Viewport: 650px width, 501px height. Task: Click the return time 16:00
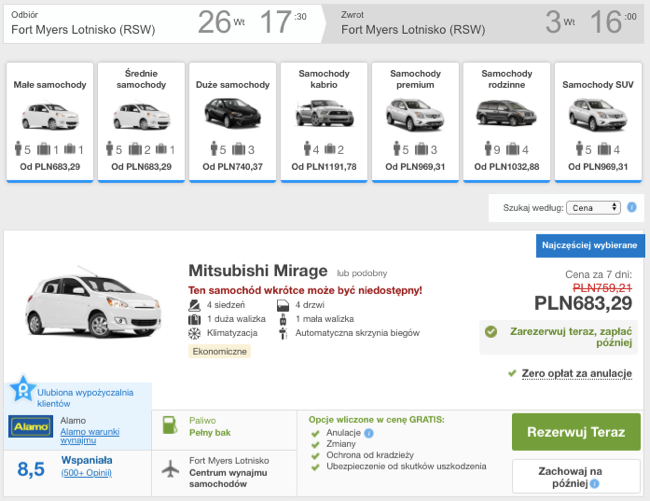pos(613,22)
